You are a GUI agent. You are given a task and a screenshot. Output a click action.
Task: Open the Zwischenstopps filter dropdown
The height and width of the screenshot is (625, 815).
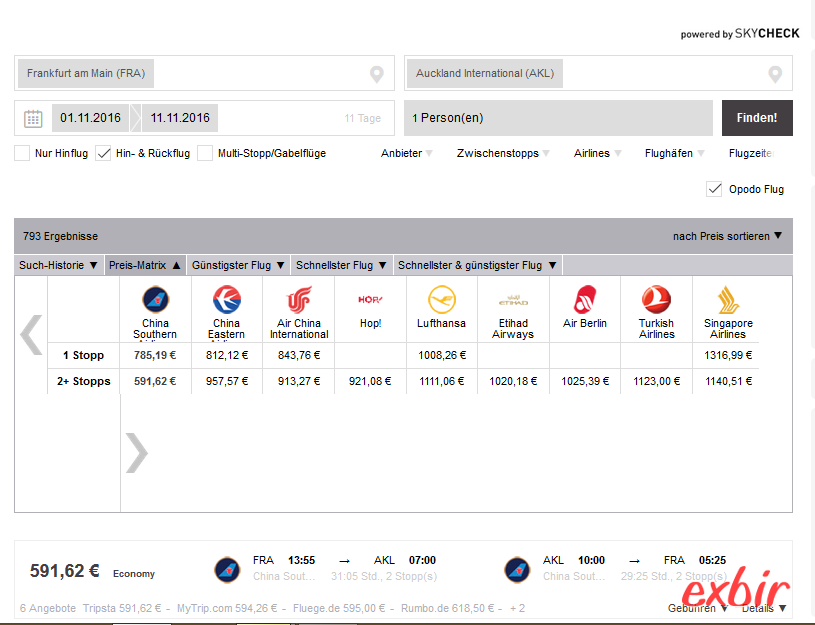(x=503, y=153)
